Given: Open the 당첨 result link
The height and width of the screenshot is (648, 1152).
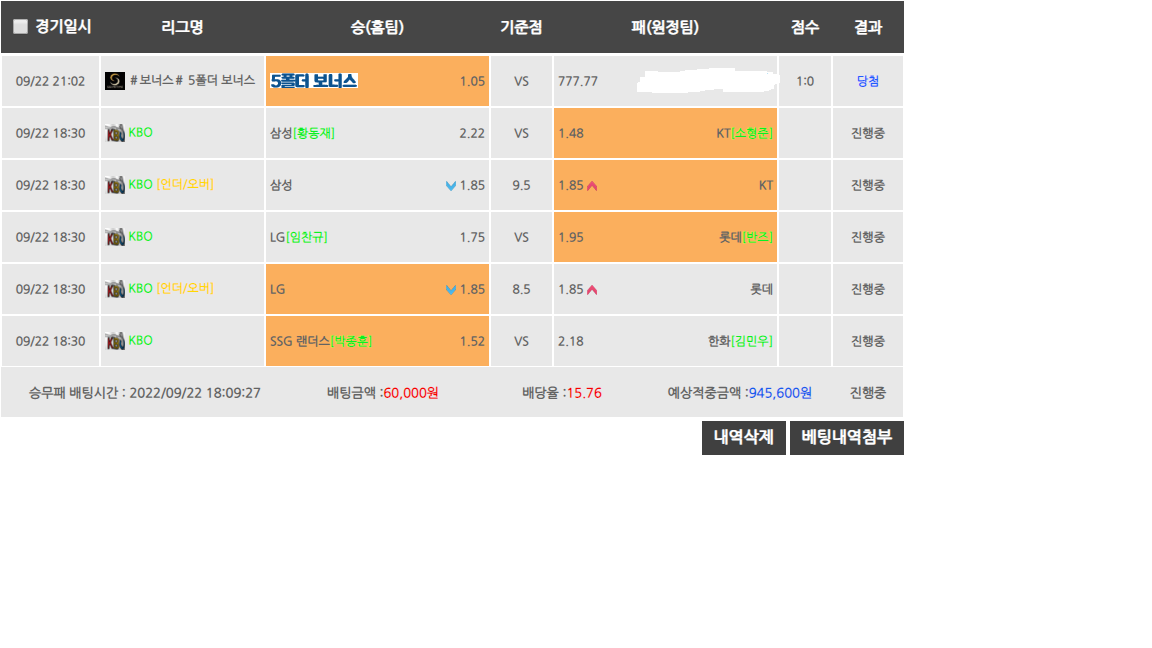Looking at the screenshot, I should (868, 81).
